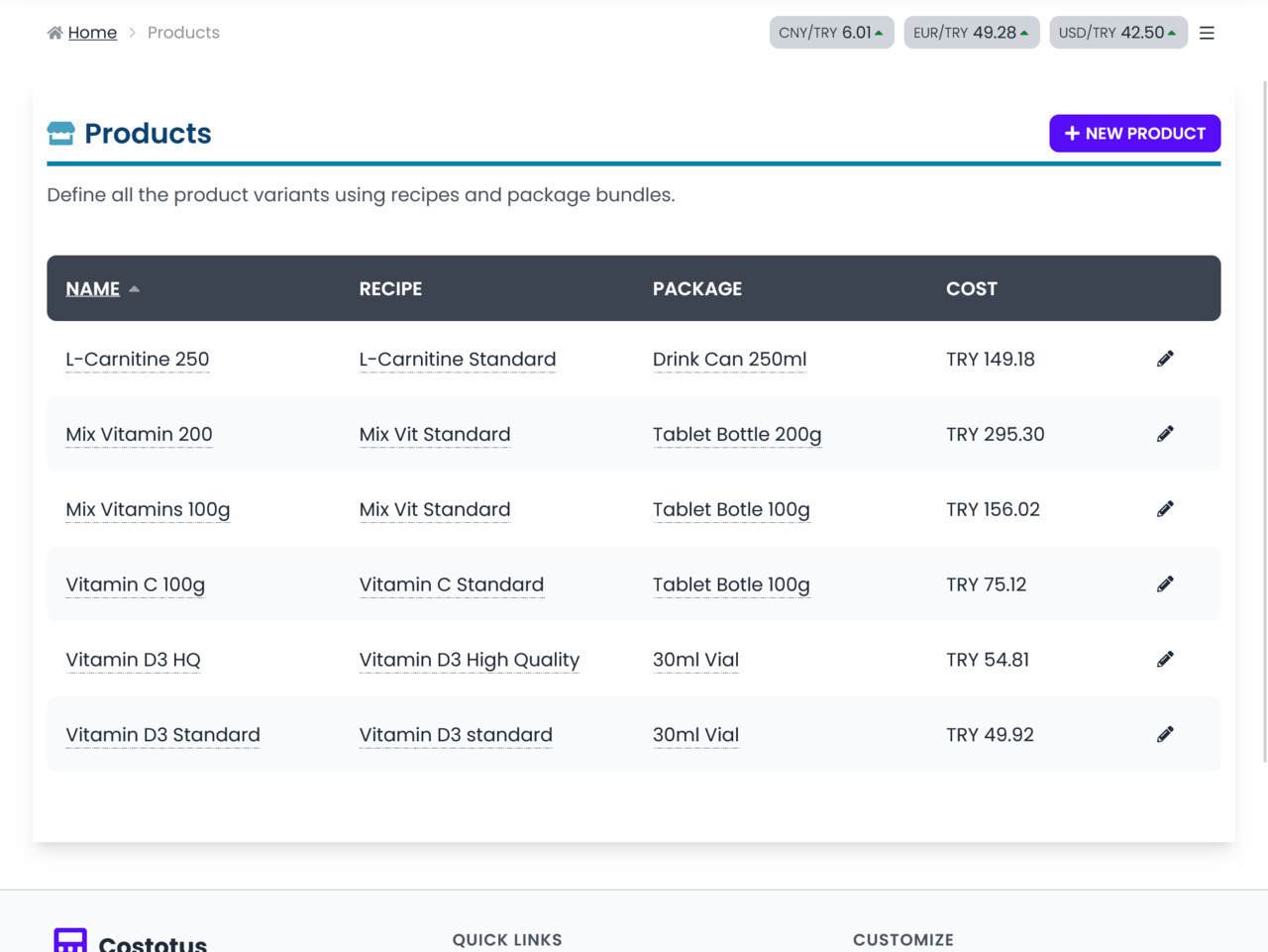Select the USD/TRY 42.50 rate badge
The width and height of the screenshot is (1268, 952).
pyautogui.click(x=1117, y=33)
